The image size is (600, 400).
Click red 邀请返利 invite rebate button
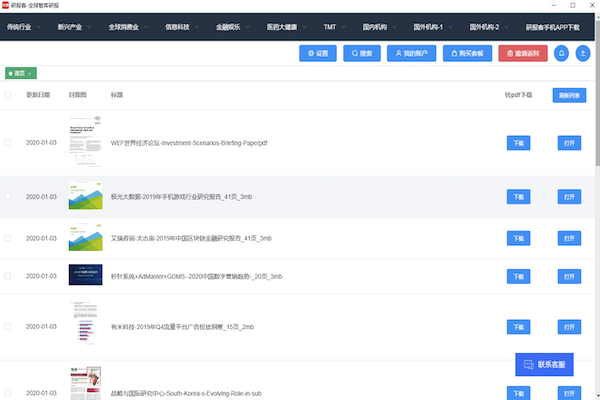(x=523, y=52)
